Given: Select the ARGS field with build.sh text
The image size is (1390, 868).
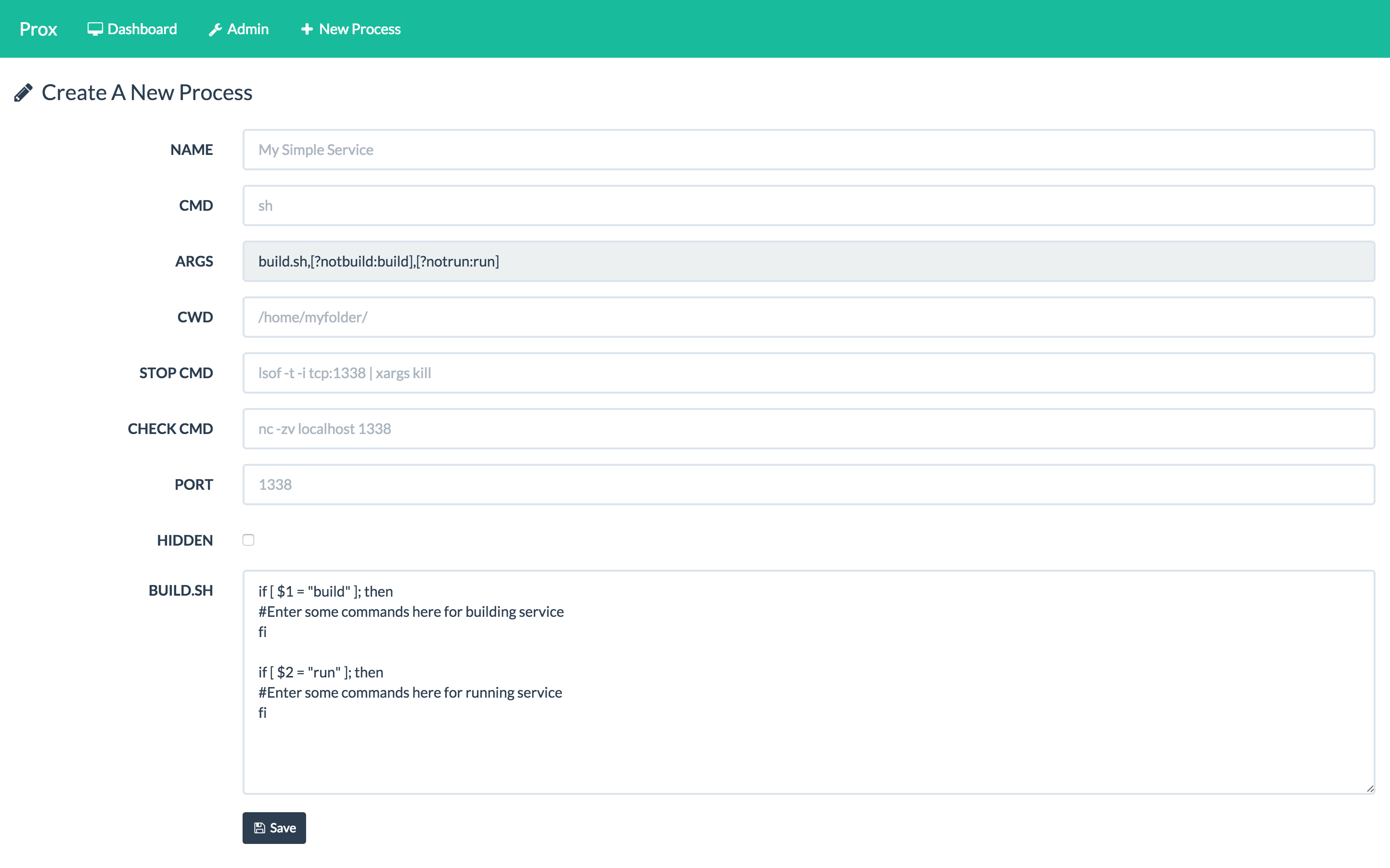Looking at the screenshot, I should pyautogui.click(x=809, y=261).
